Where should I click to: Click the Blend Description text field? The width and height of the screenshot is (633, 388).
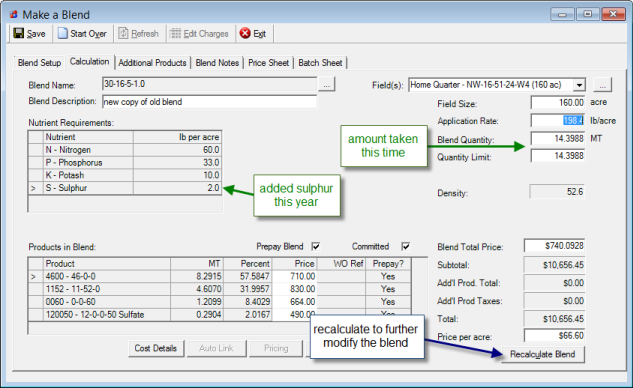pyautogui.click(x=210, y=102)
